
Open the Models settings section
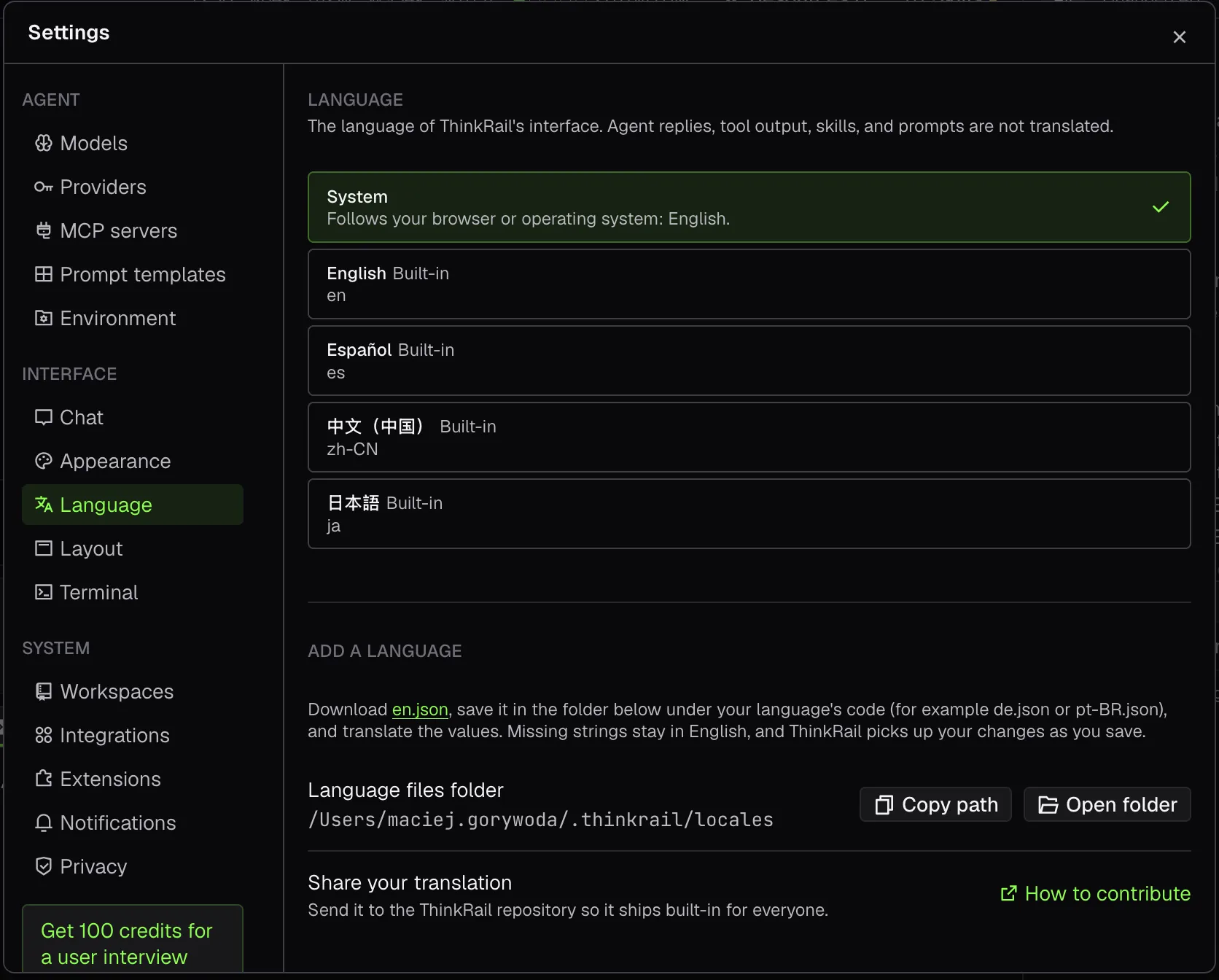(133, 143)
